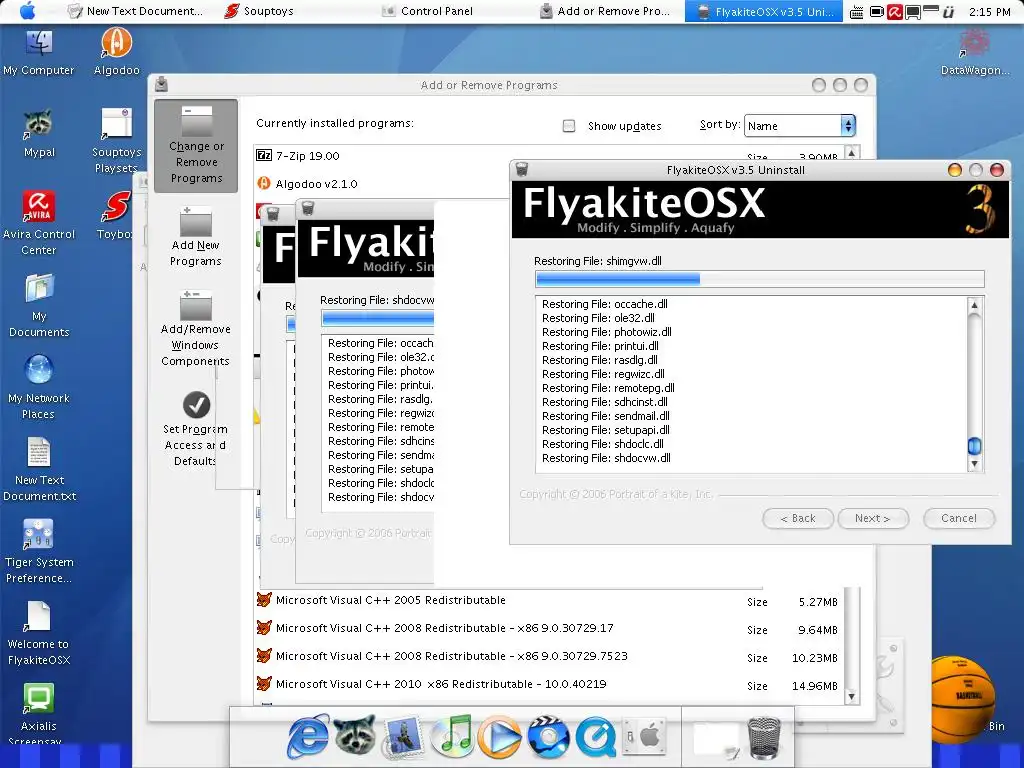Click log line Restoring File: sendmail.dll
The height and width of the screenshot is (768, 1024).
point(605,416)
